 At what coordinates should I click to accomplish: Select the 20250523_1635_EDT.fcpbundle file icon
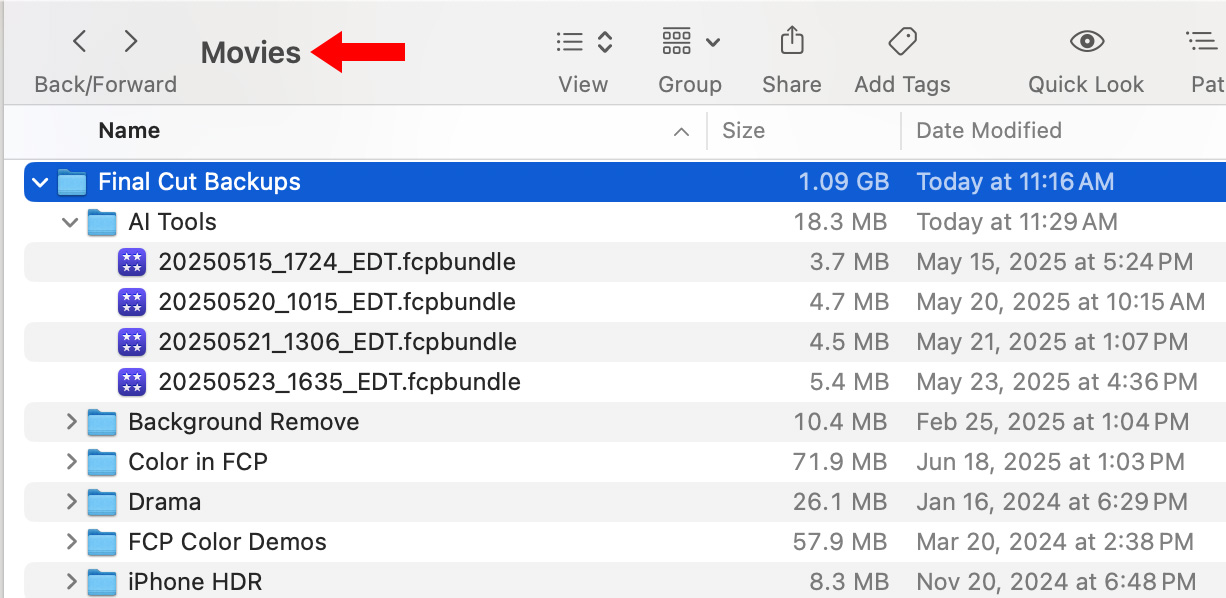coord(132,382)
